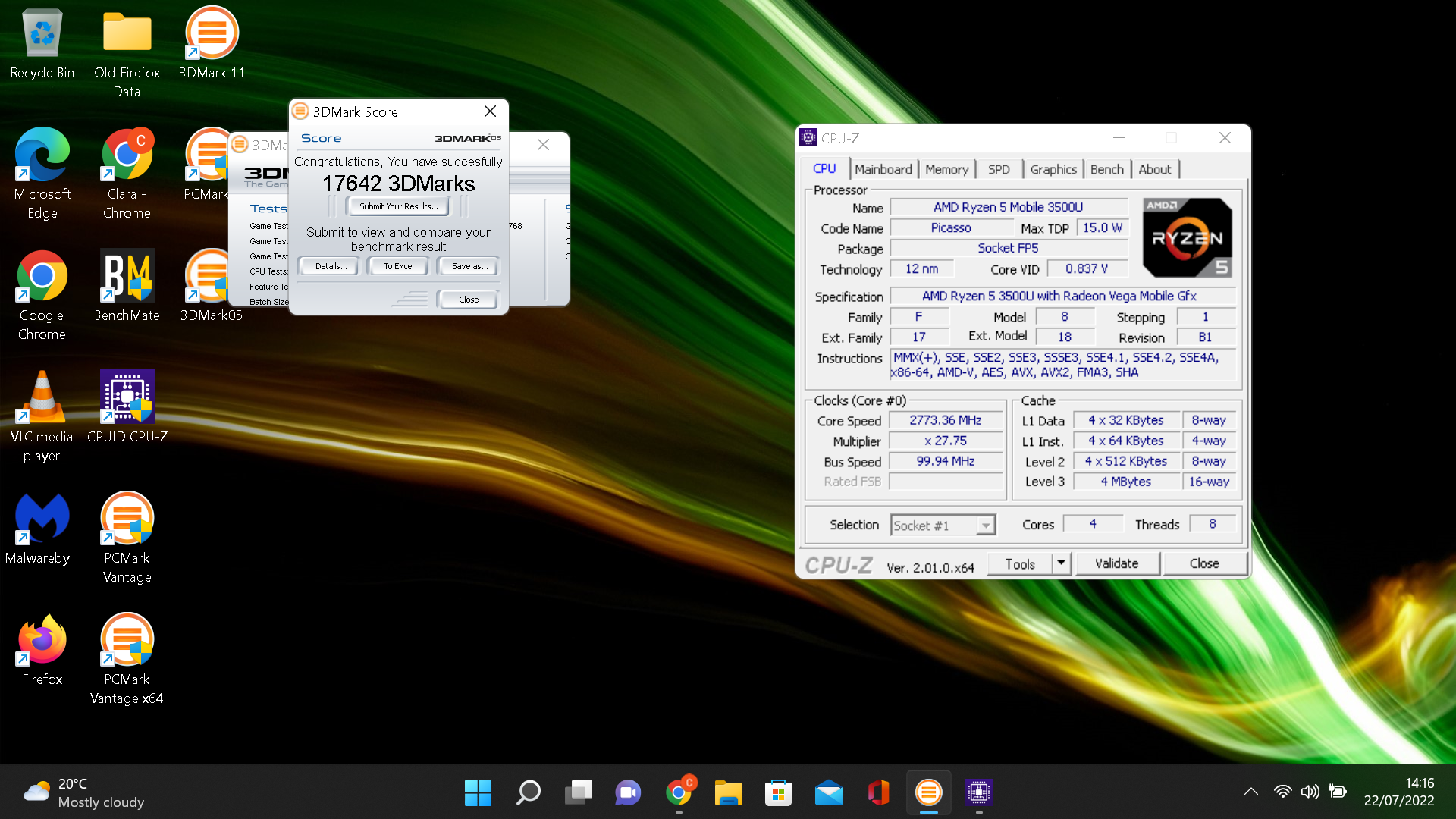The image size is (1456, 819).
Task: Launch CPUID CPU-Z desktop shortcut
Action: (127, 407)
